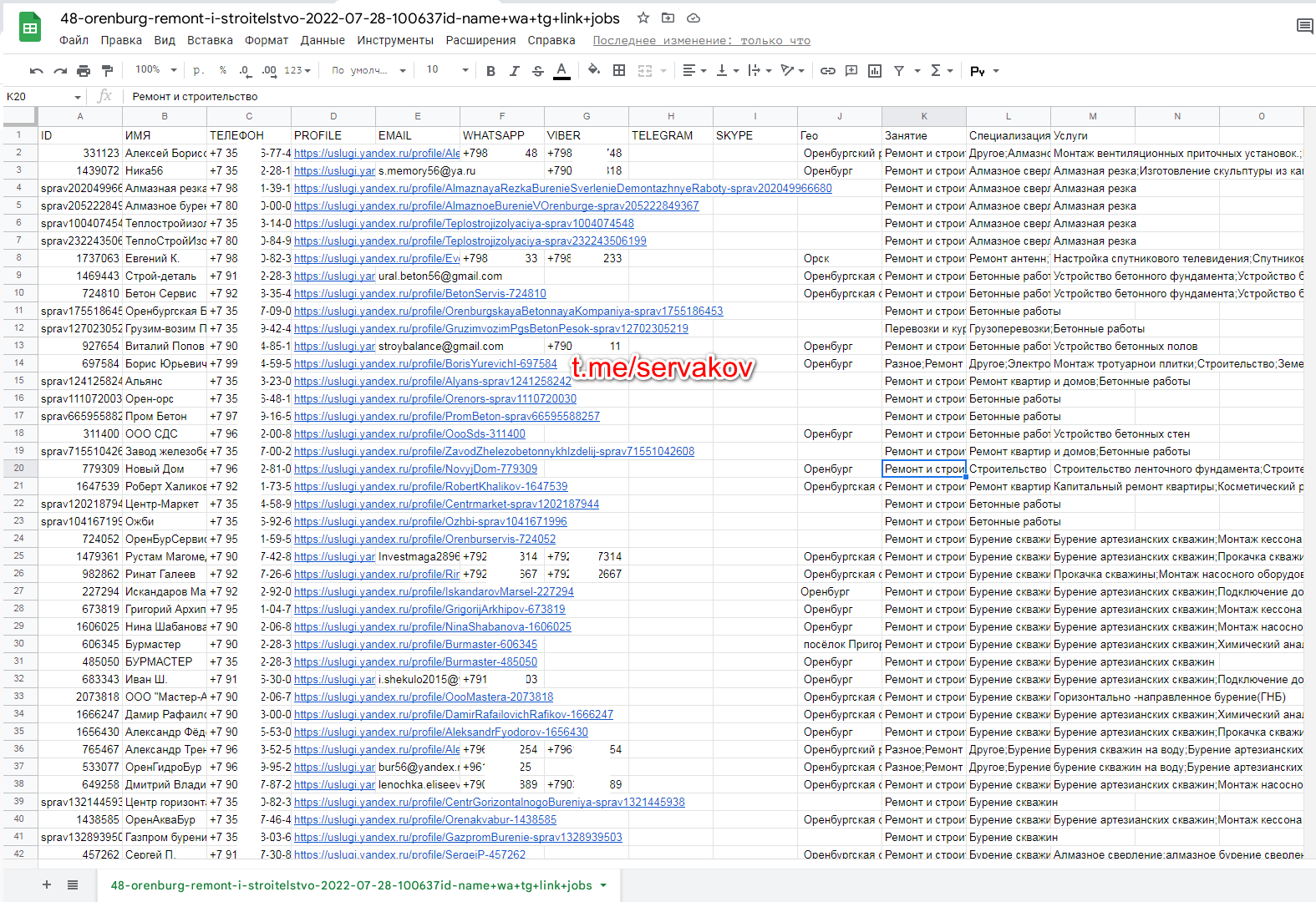Open the font family dropdown
1316x902 pixels.
[x=368, y=70]
